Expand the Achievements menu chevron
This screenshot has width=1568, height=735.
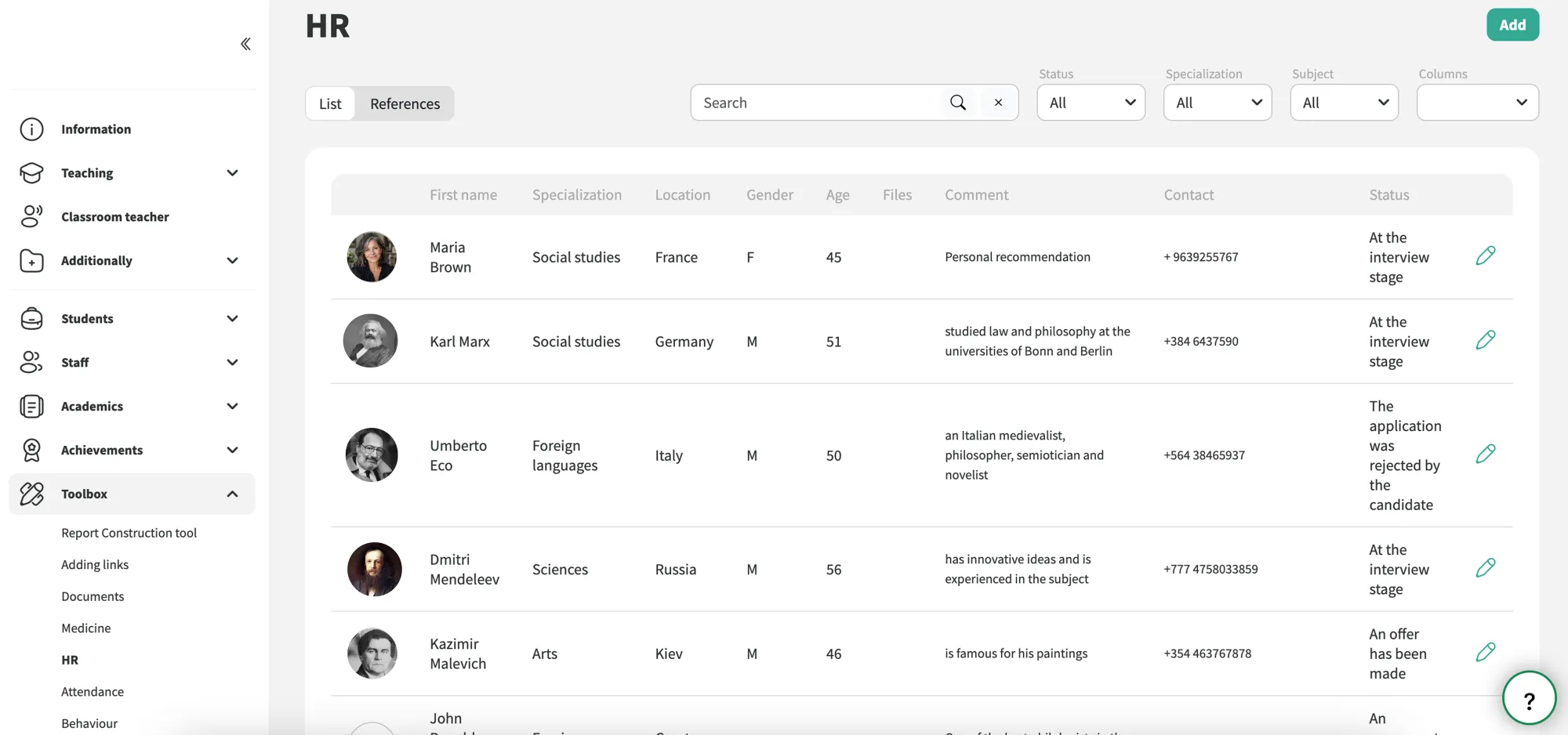(x=232, y=451)
